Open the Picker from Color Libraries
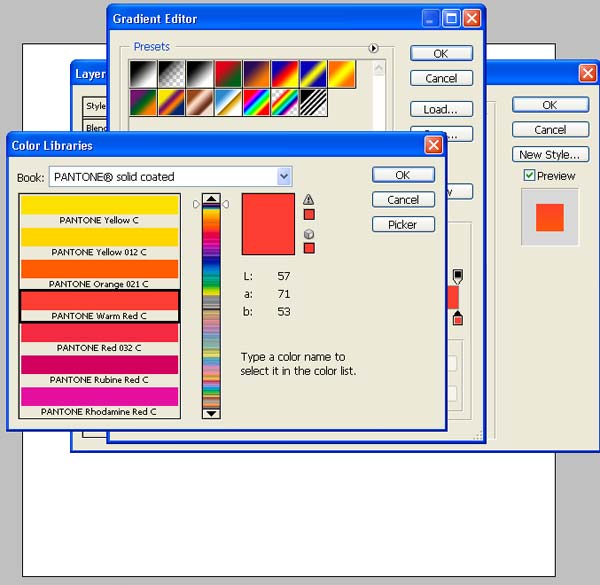600x585 pixels. coord(403,225)
